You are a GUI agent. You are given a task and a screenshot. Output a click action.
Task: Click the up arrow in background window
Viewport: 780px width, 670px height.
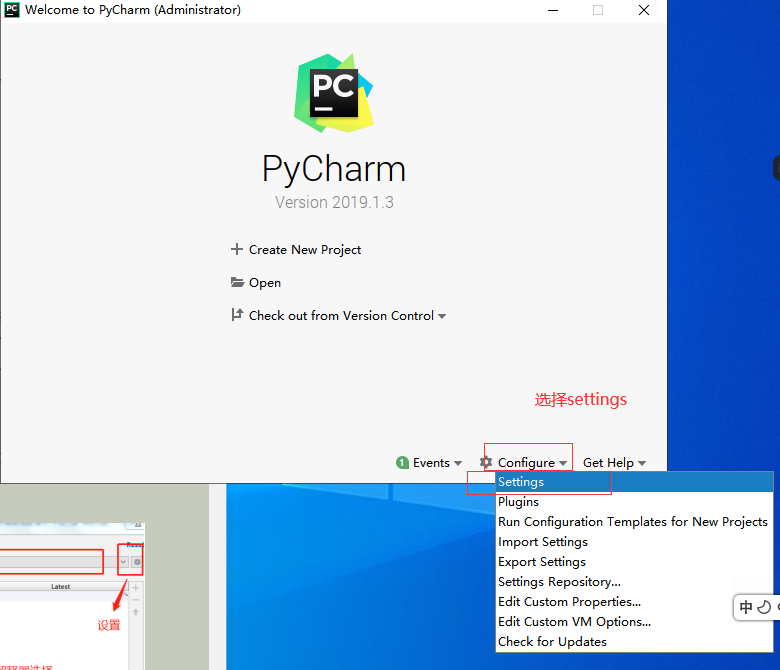click(135, 612)
